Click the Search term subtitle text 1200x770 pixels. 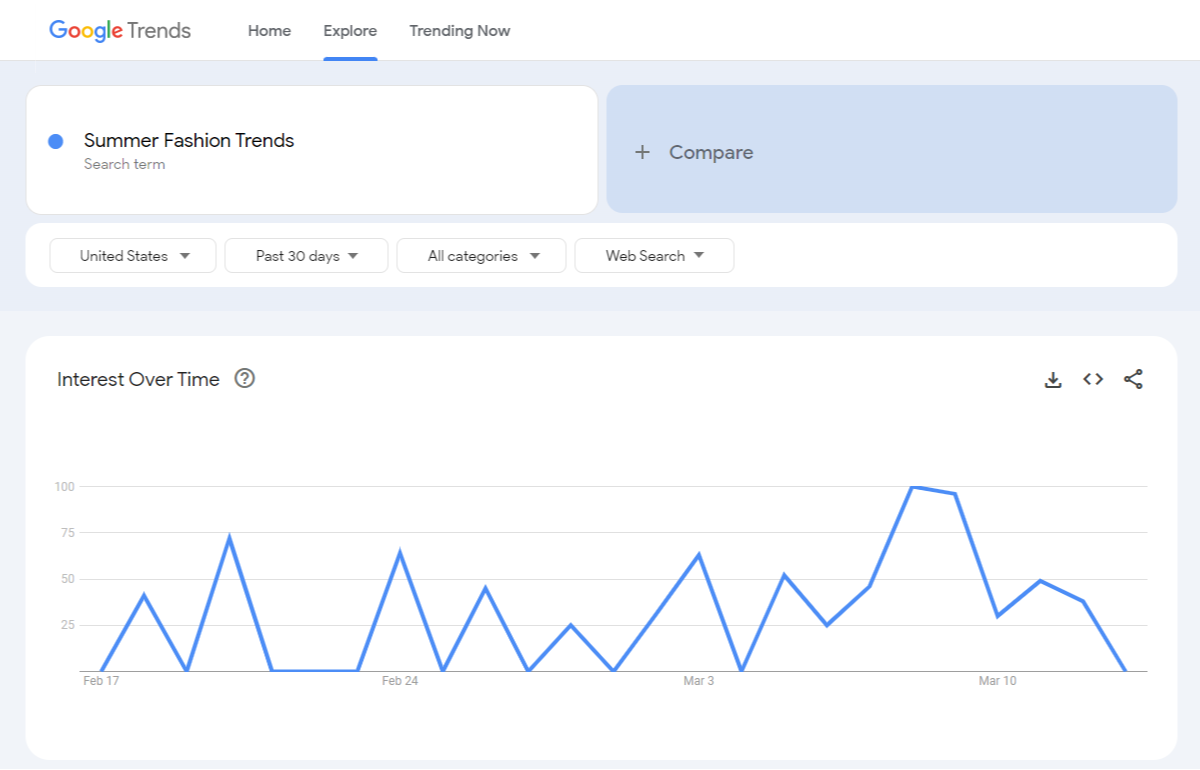point(124,164)
